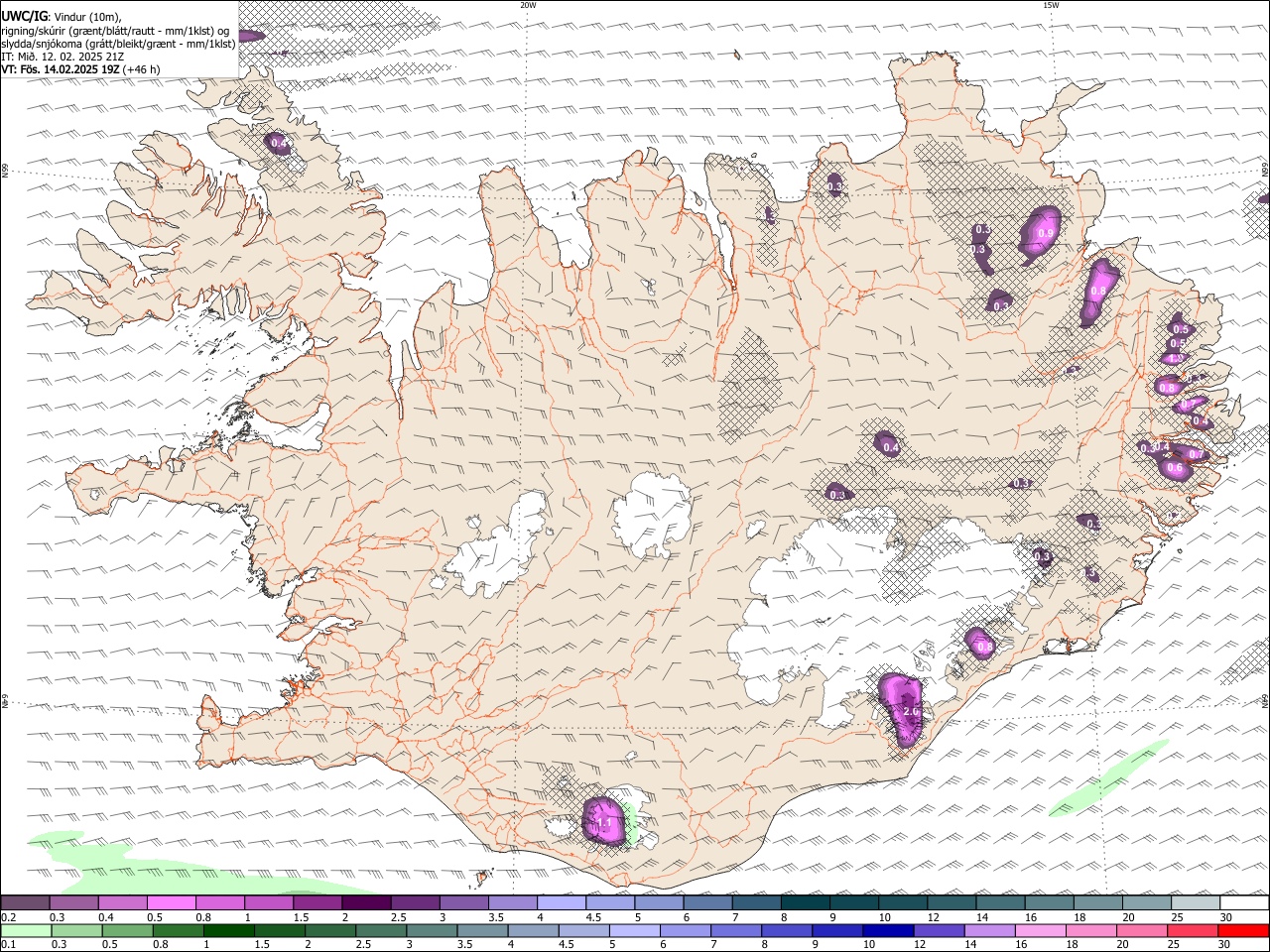The width and height of the screenshot is (1270, 952).
Task: Click the 'IT: Mið. 12. 02. 2025 21Z' line
Action: coord(63,57)
